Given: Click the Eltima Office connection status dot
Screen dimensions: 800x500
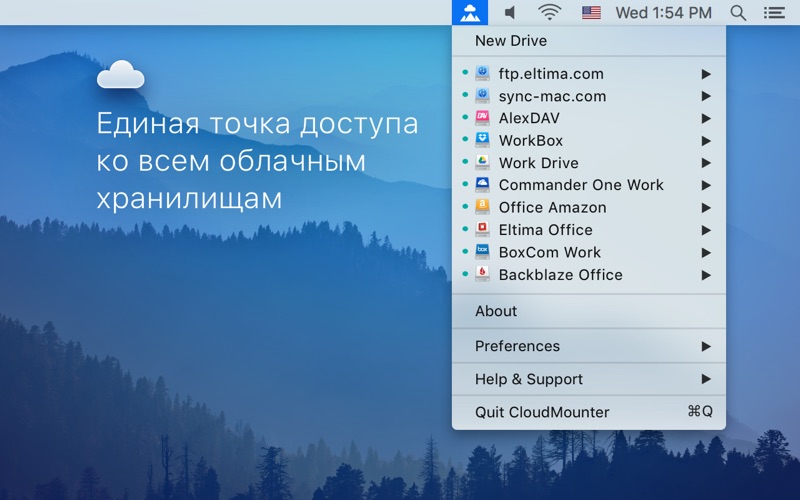Looking at the screenshot, I should pos(465,230).
